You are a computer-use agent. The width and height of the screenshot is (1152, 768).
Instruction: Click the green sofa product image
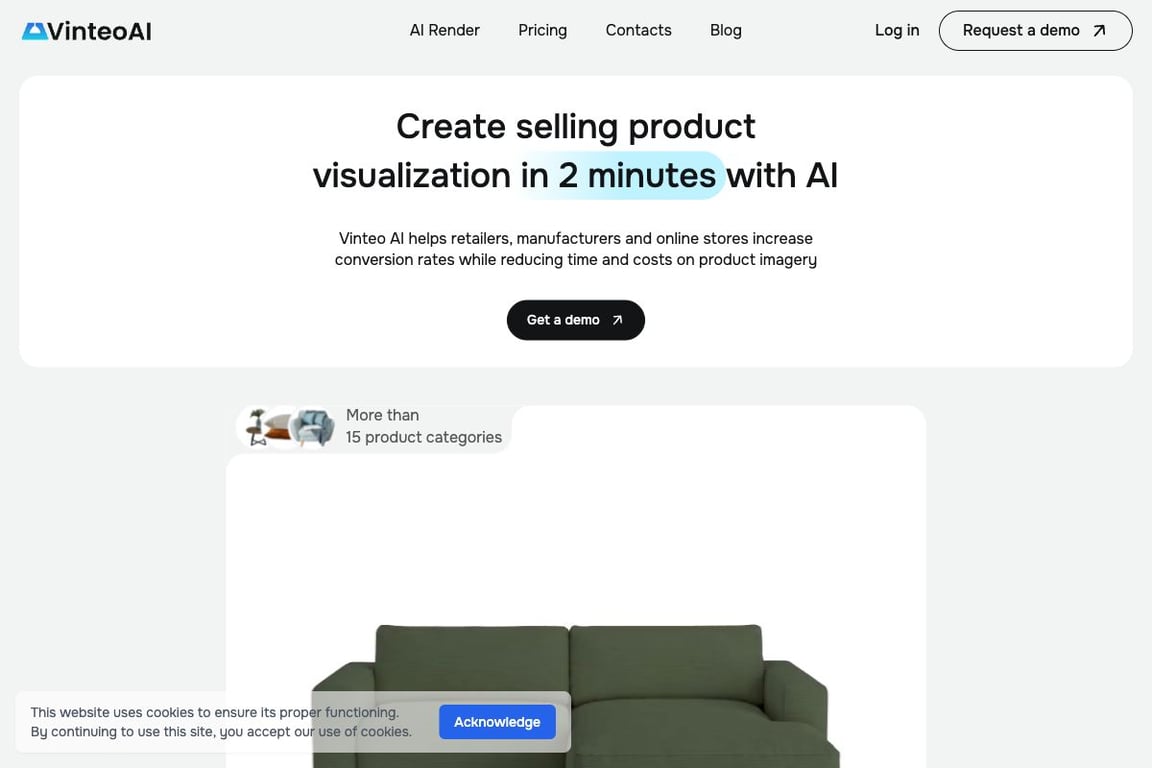pyautogui.click(x=576, y=696)
